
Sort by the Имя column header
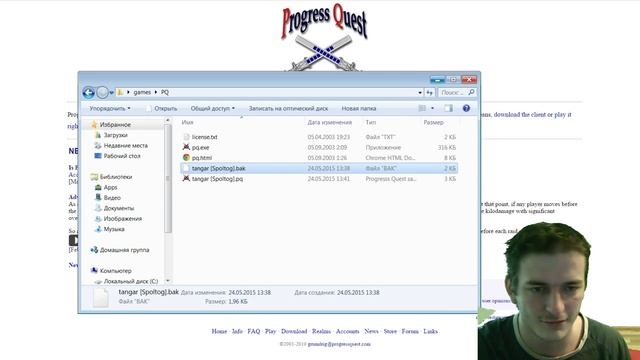tap(188, 122)
